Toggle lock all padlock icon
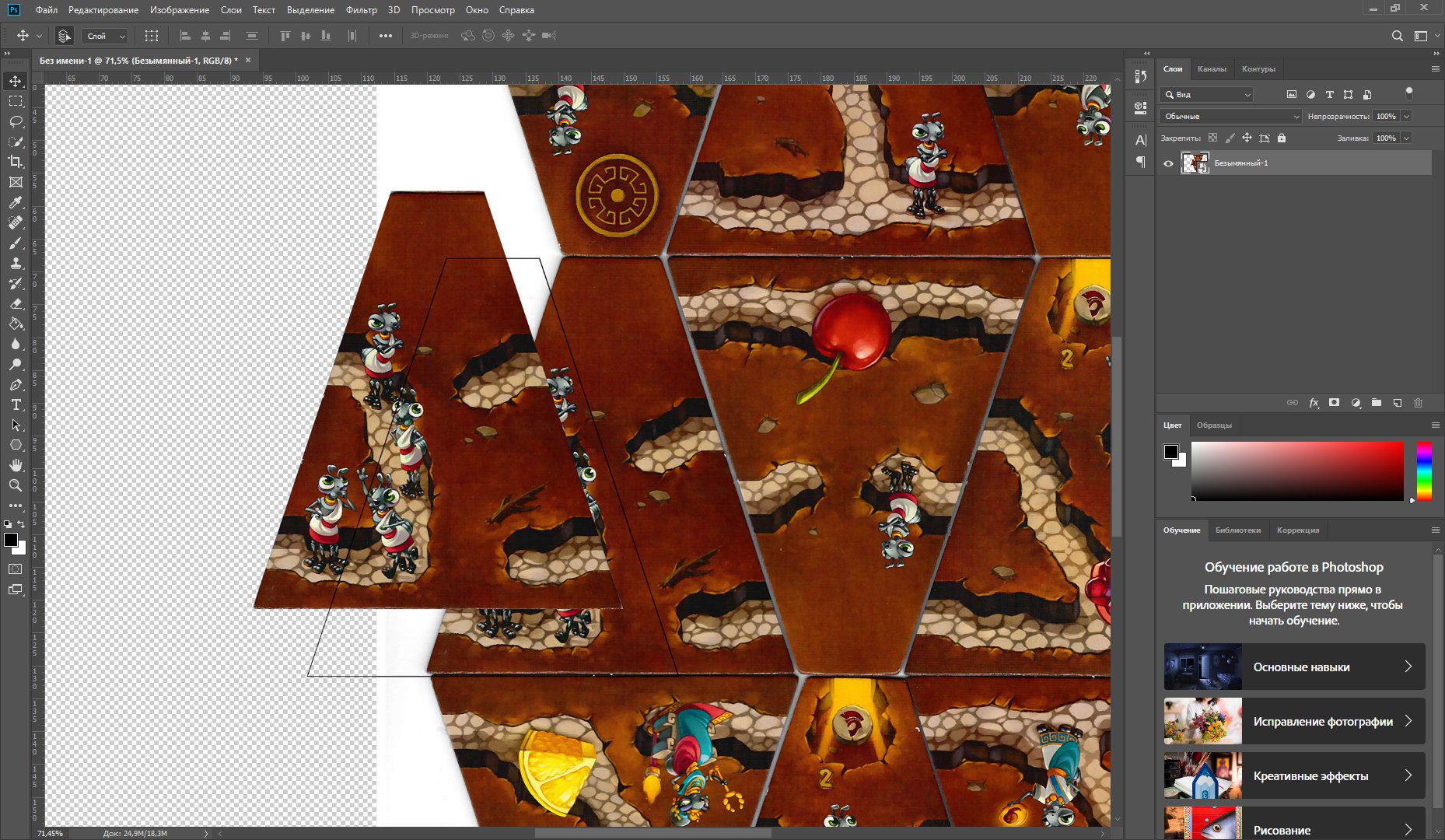1445x840 pixels. (x=1282, y=138)
